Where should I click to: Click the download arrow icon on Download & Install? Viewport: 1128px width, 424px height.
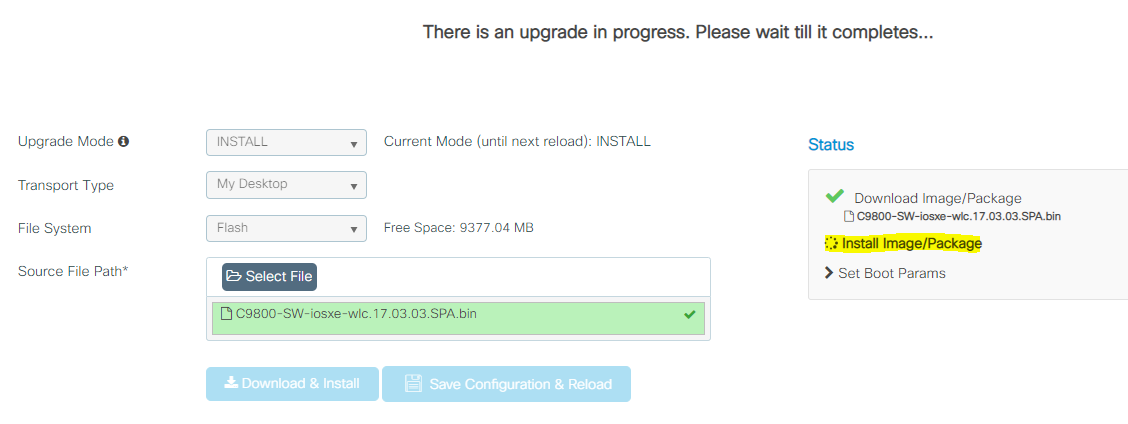pyautogui.click(x=231, y=383)
